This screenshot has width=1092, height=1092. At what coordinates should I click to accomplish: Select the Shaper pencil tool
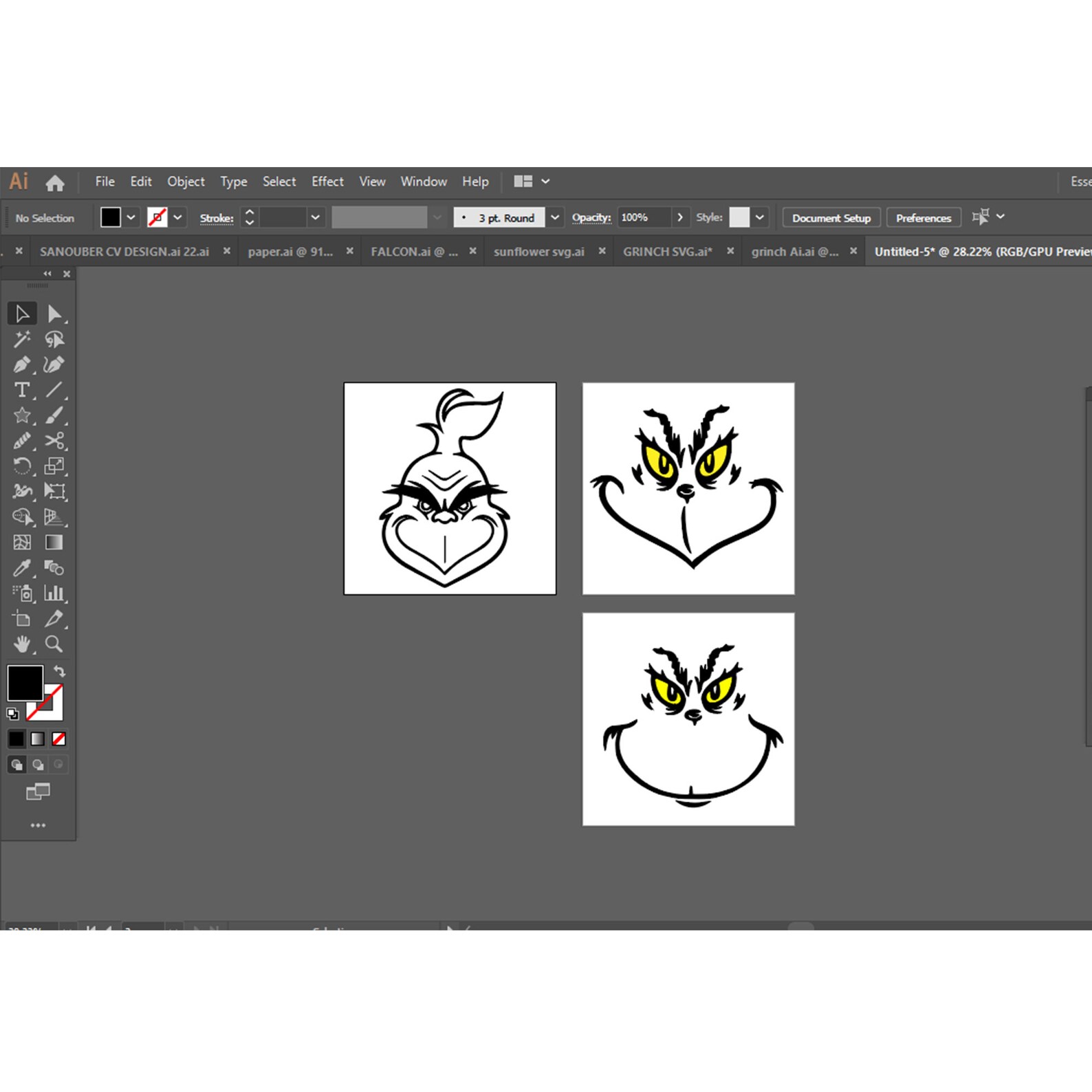point(22,441)
